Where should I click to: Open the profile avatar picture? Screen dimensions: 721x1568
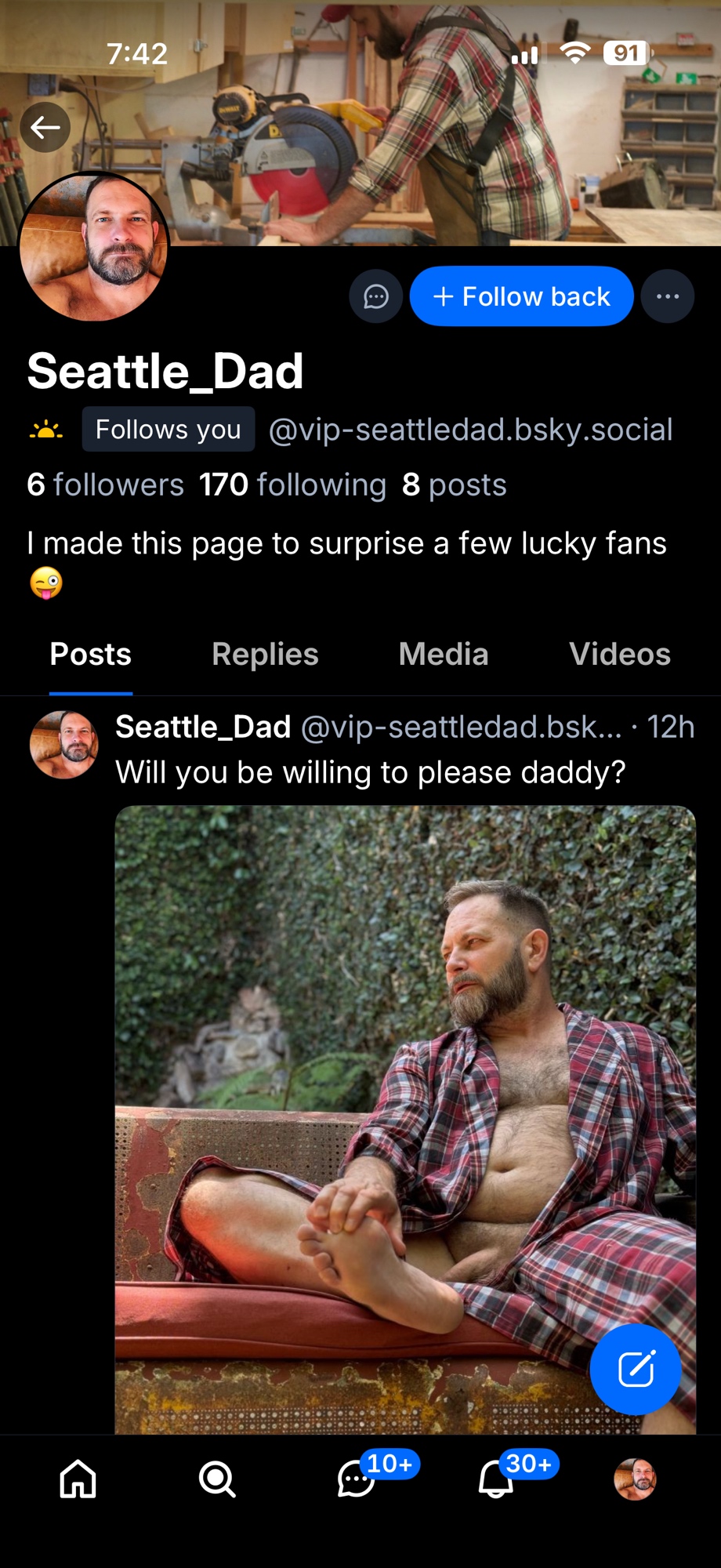[94, 246]
